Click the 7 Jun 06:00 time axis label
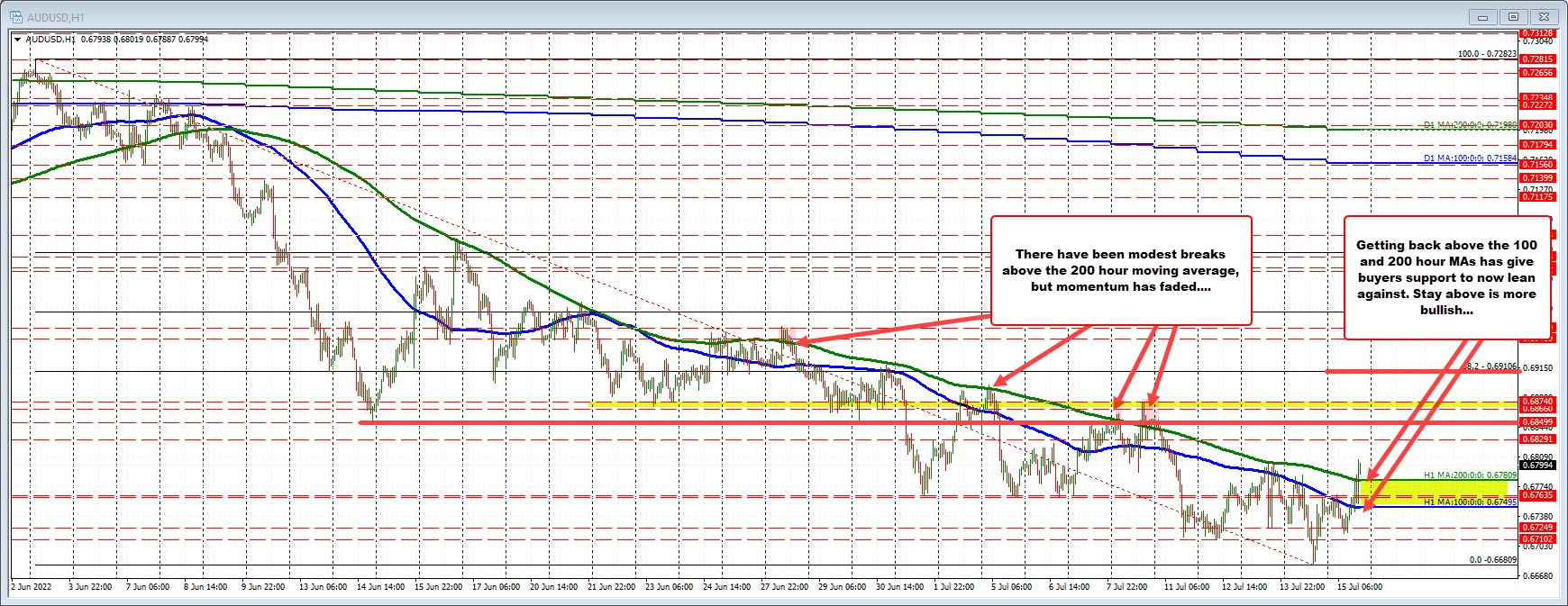The width and height of the screenshot is (1568, 606). [147, 586]
